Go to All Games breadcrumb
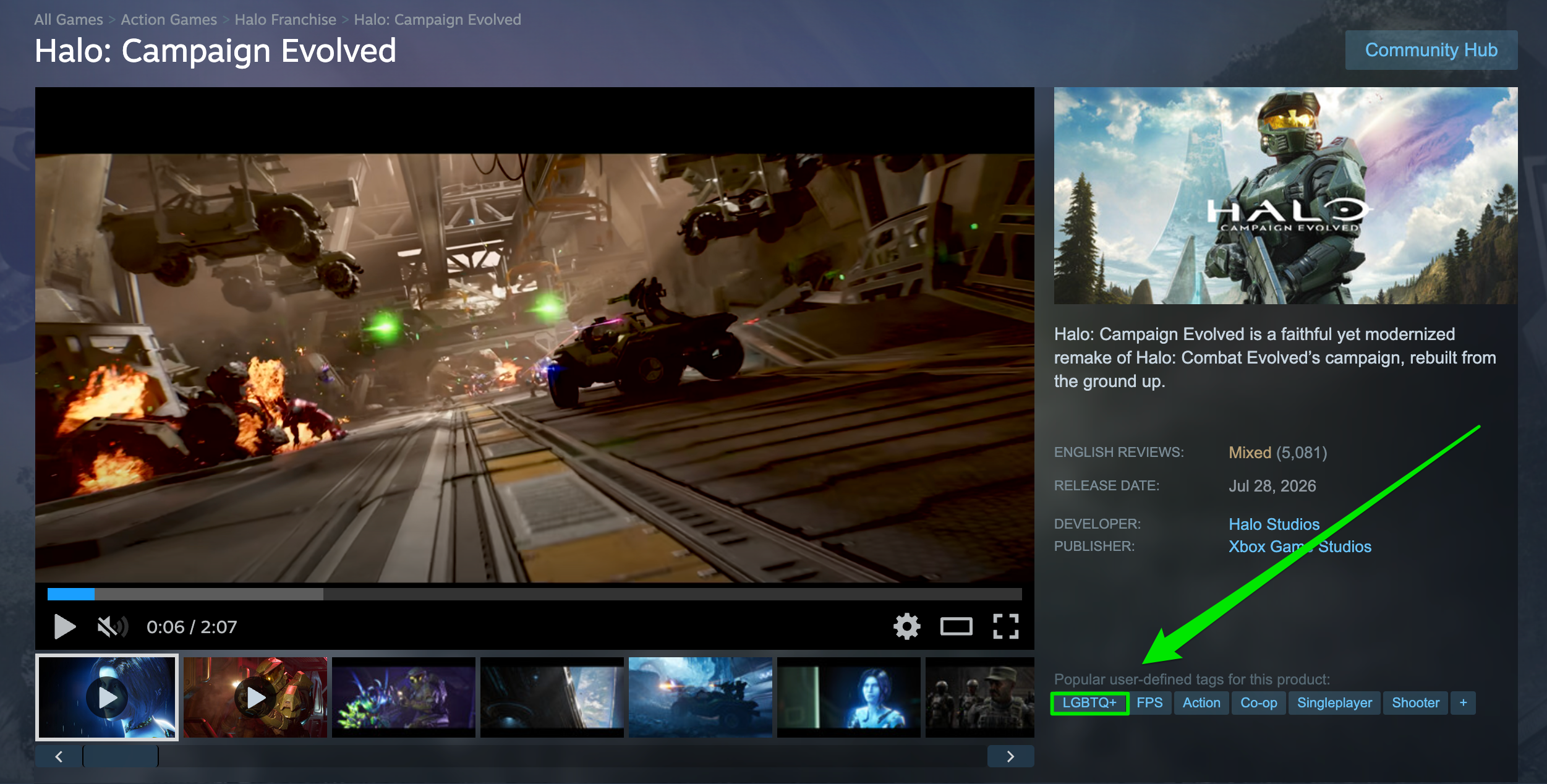The height and width of the screenshot is (784, 1547). point(69,20)
